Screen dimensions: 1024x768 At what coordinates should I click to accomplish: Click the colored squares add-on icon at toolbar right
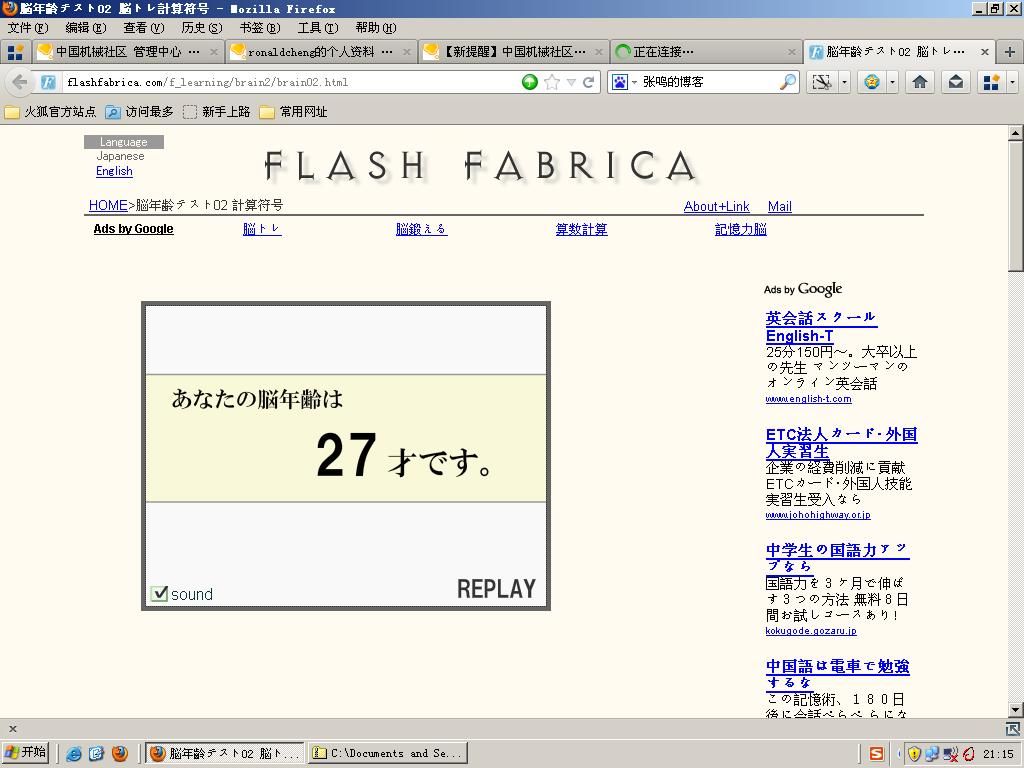click(991, 82)
